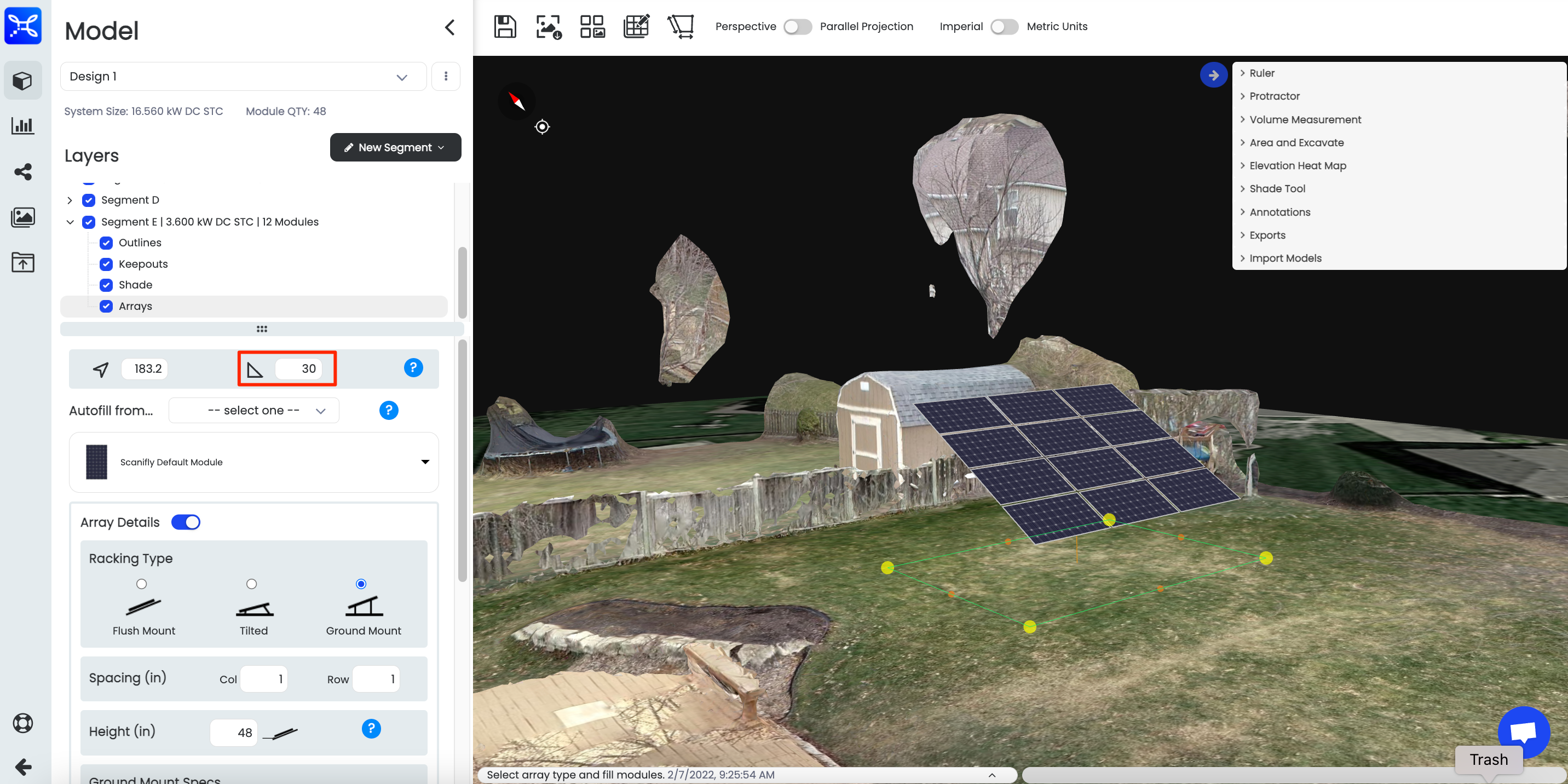Expand the Segment D tree row

pos(70,200)
